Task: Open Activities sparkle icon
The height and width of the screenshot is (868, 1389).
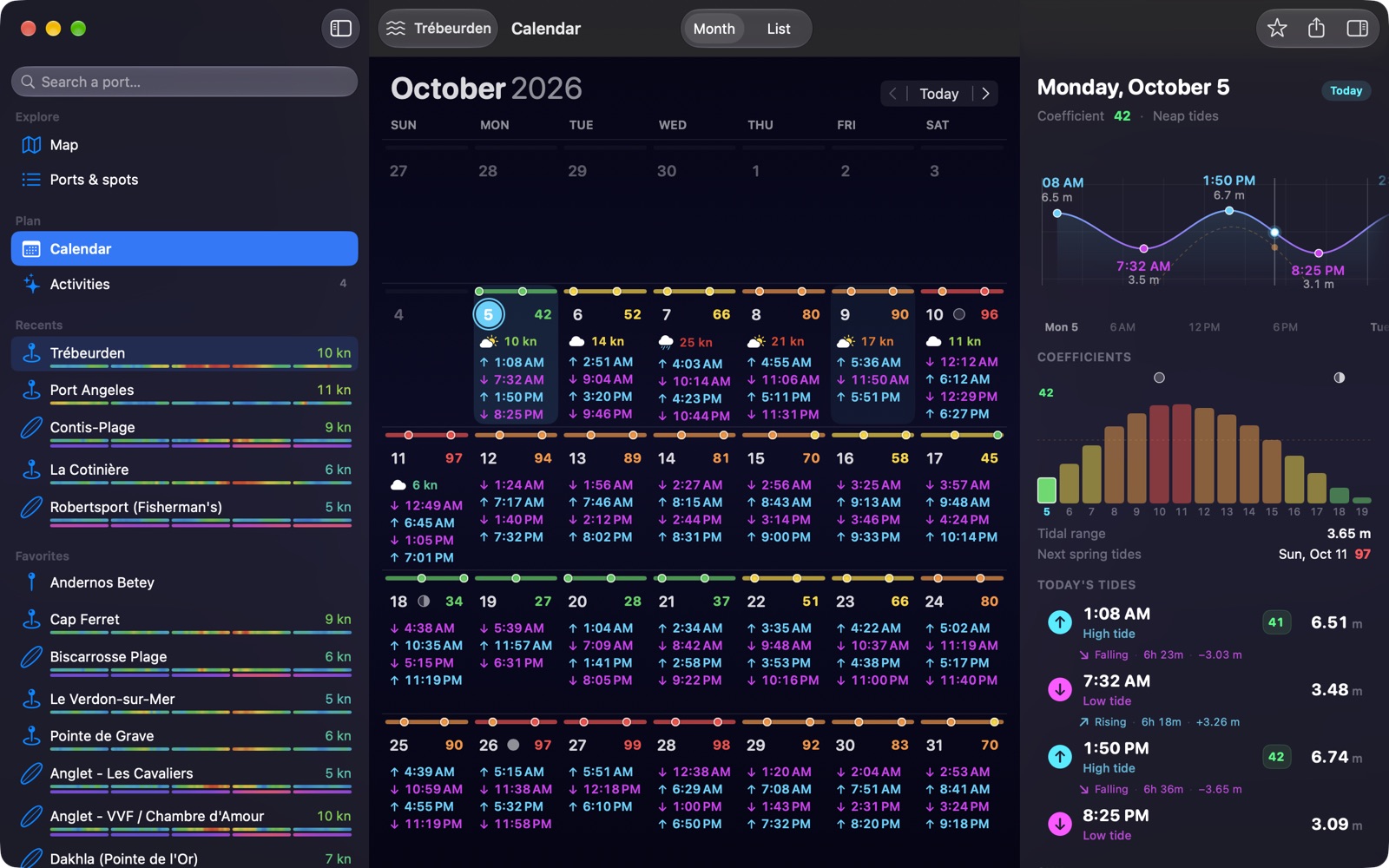Action: click(31, 284)
